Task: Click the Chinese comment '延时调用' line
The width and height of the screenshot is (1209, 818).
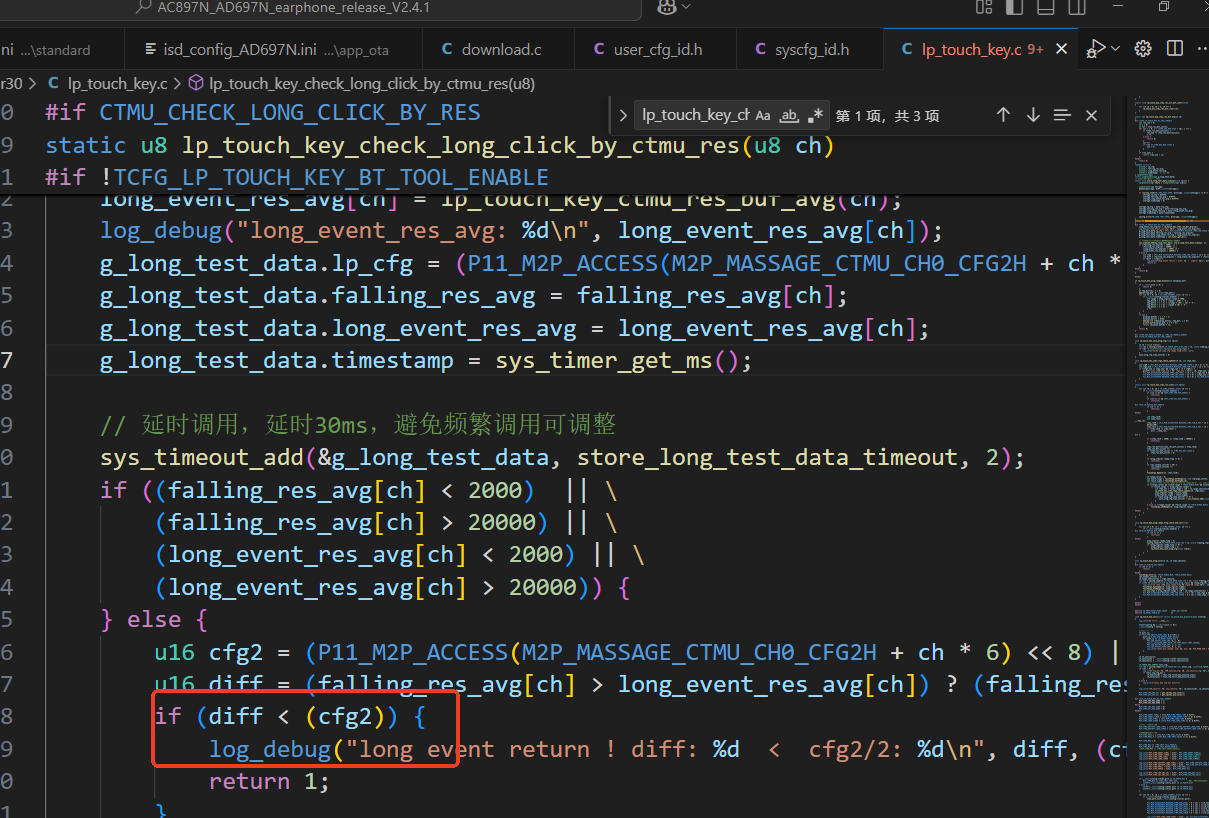Action: pyautogui.click(x=358, y=426)
